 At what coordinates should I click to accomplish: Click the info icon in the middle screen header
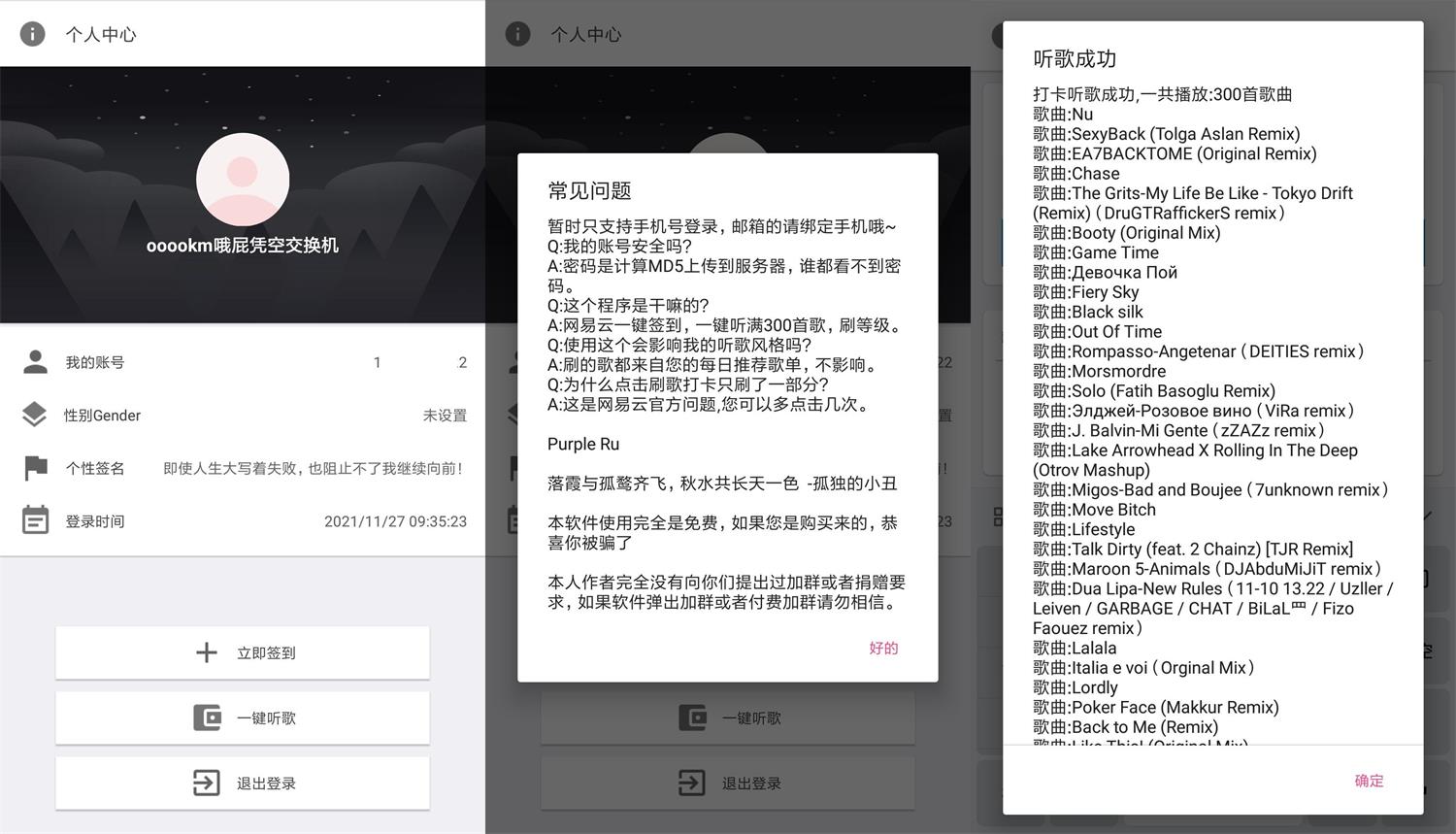click(517, 34)
